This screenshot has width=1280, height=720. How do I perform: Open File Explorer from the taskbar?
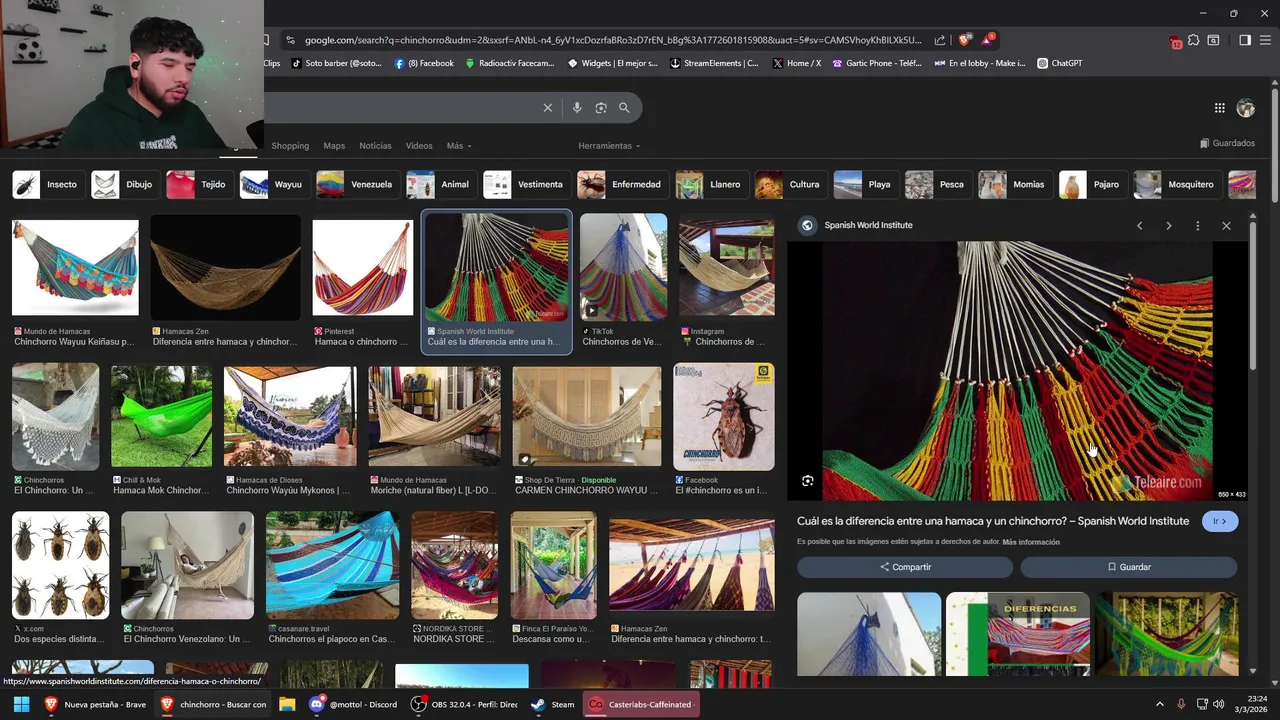[287, 704]
